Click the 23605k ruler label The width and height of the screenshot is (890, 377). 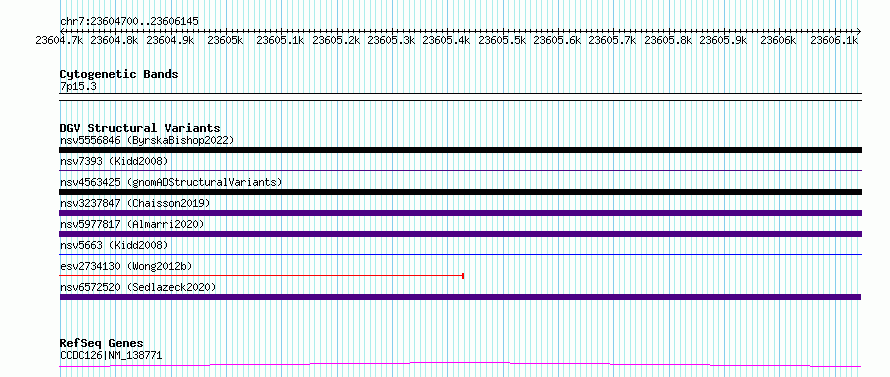[226, 40]
